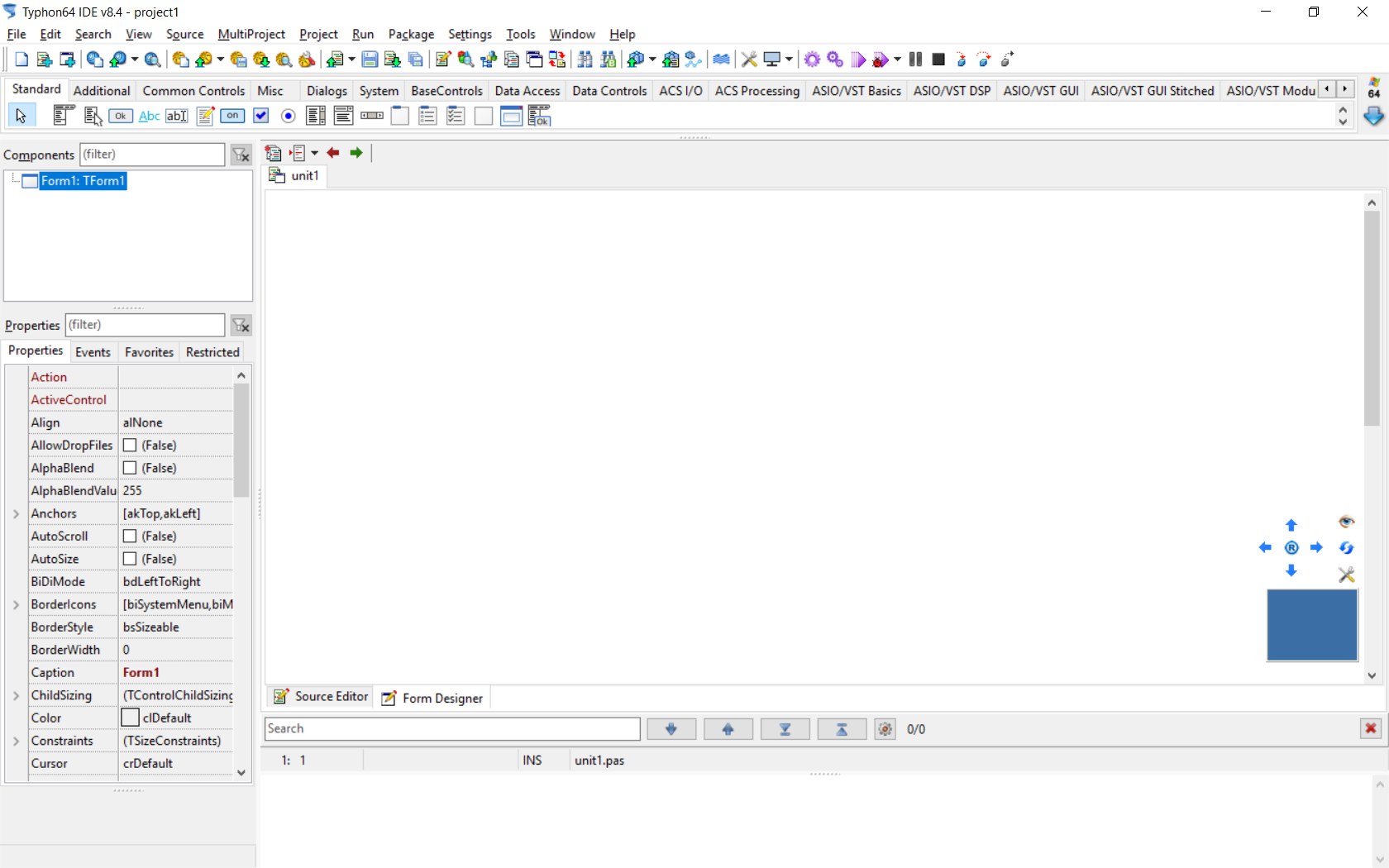
Task: Expand the Anchors property node
Action: click(x=16, y=514)
